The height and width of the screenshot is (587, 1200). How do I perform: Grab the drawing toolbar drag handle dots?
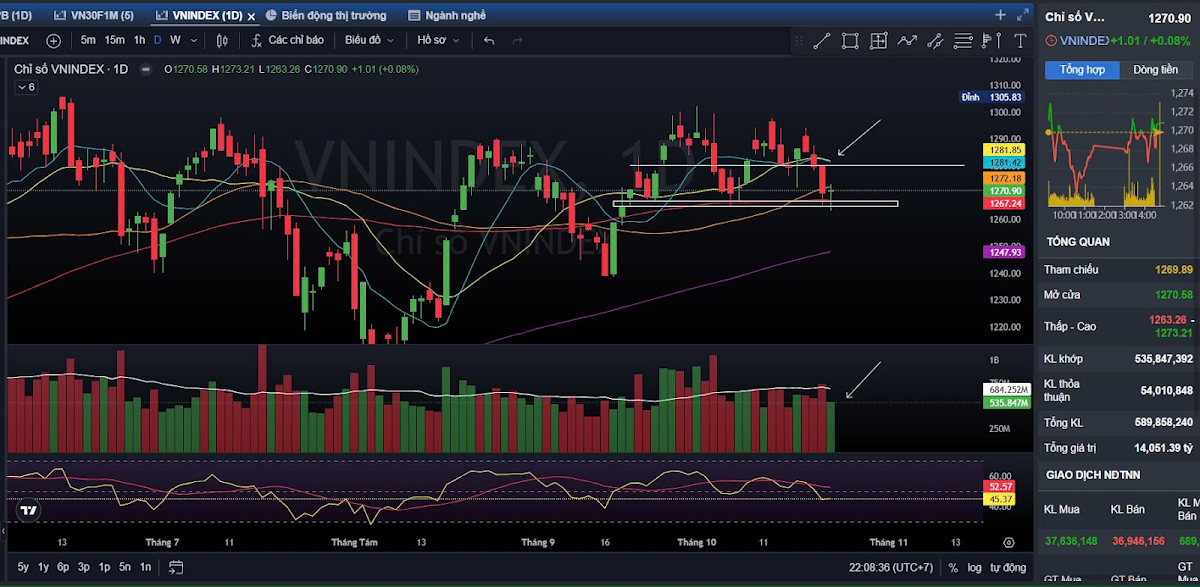pyautogui.click(x=799, y=41)
